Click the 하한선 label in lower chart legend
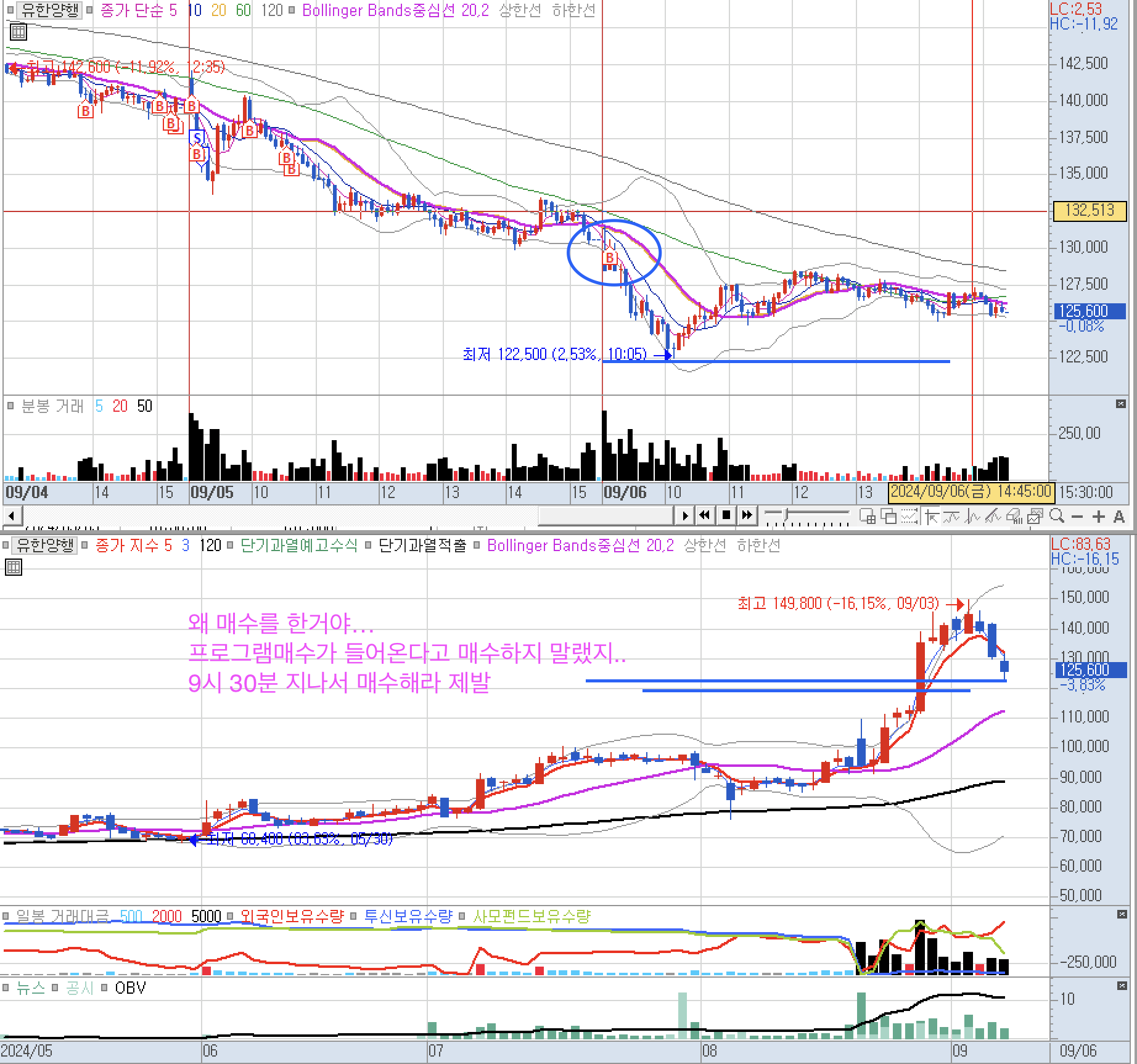The image size is (1137, 1064). pyautogui.click(x=758, y=546)
